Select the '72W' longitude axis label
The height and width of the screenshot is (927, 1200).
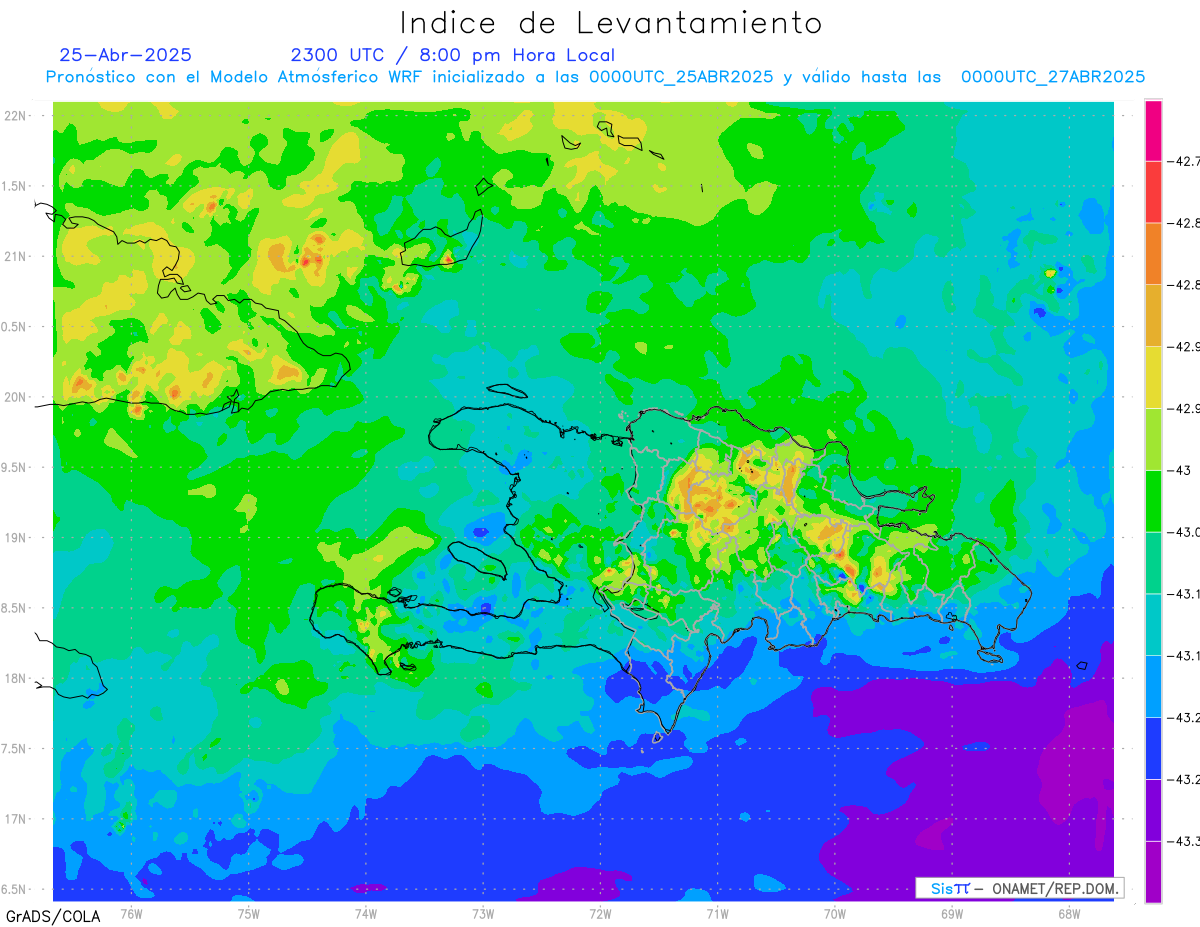600,913
